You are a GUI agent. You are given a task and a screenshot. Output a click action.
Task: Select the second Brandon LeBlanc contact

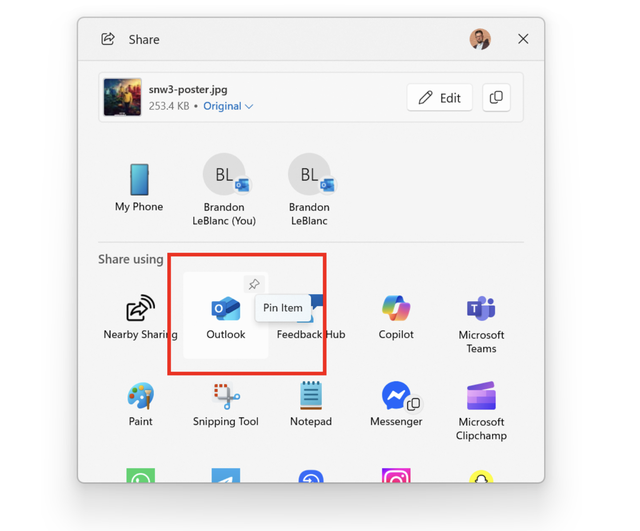coord(309,190)
